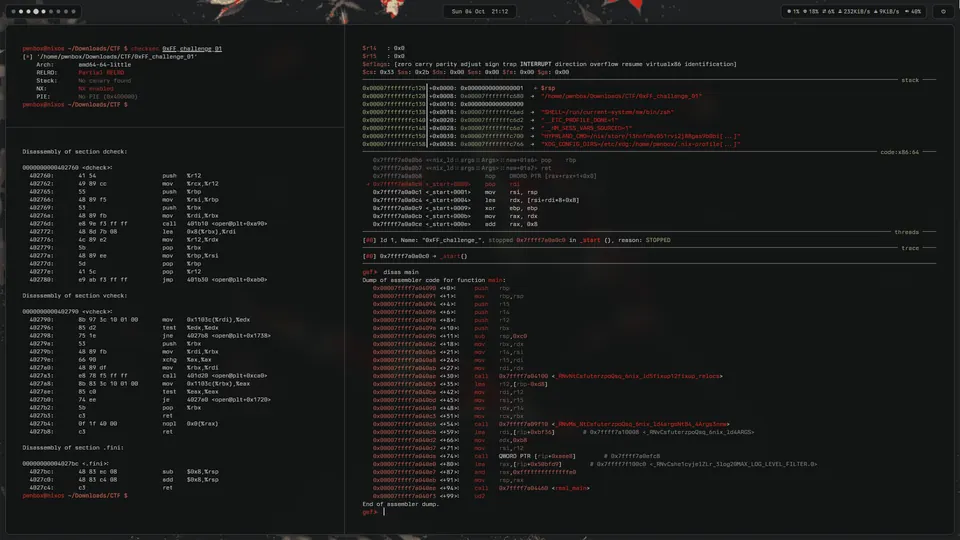Click the XDG_CONFIG_DIRS stack string
This screenshot has width=960, height=540.
[x=640, y=144]
